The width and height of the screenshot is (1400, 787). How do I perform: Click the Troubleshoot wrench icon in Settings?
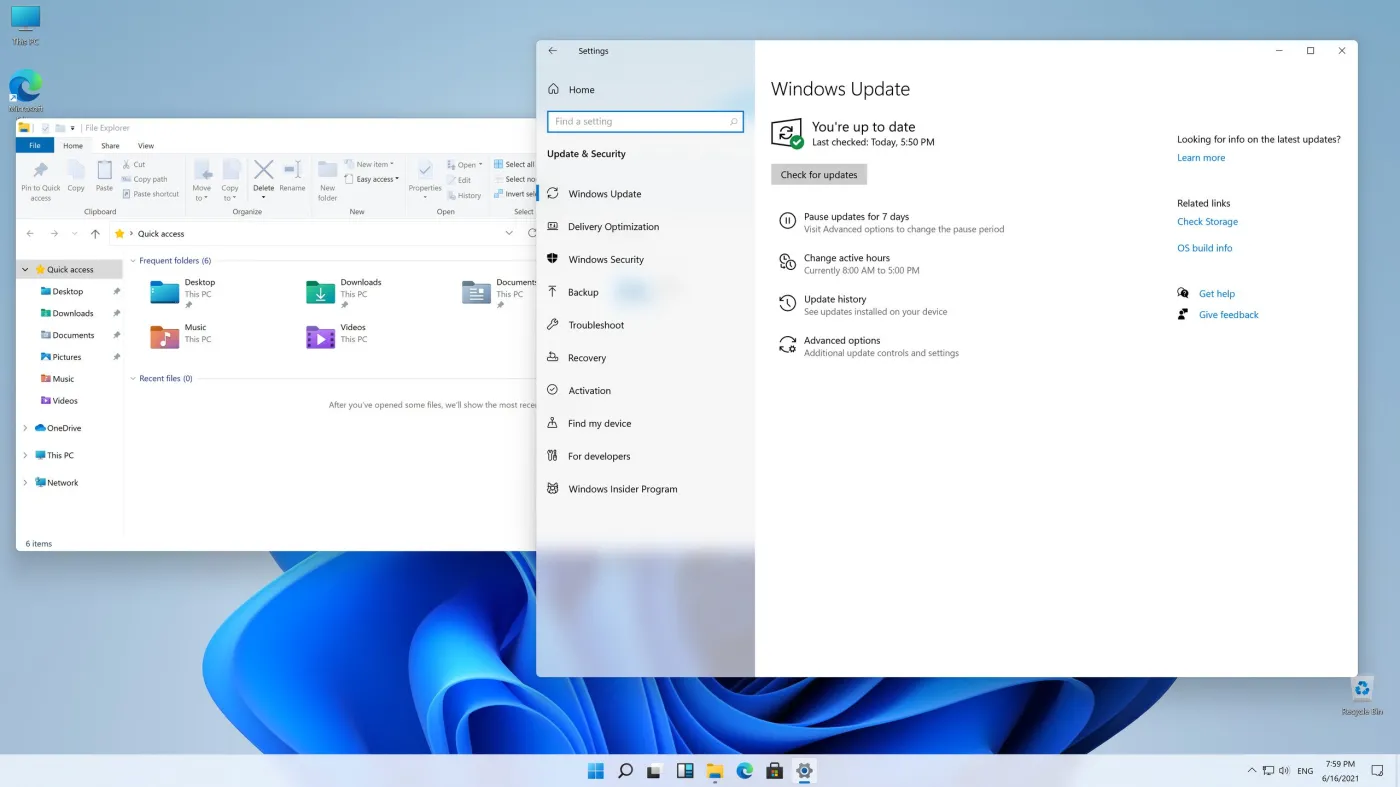tap(552, 325)
